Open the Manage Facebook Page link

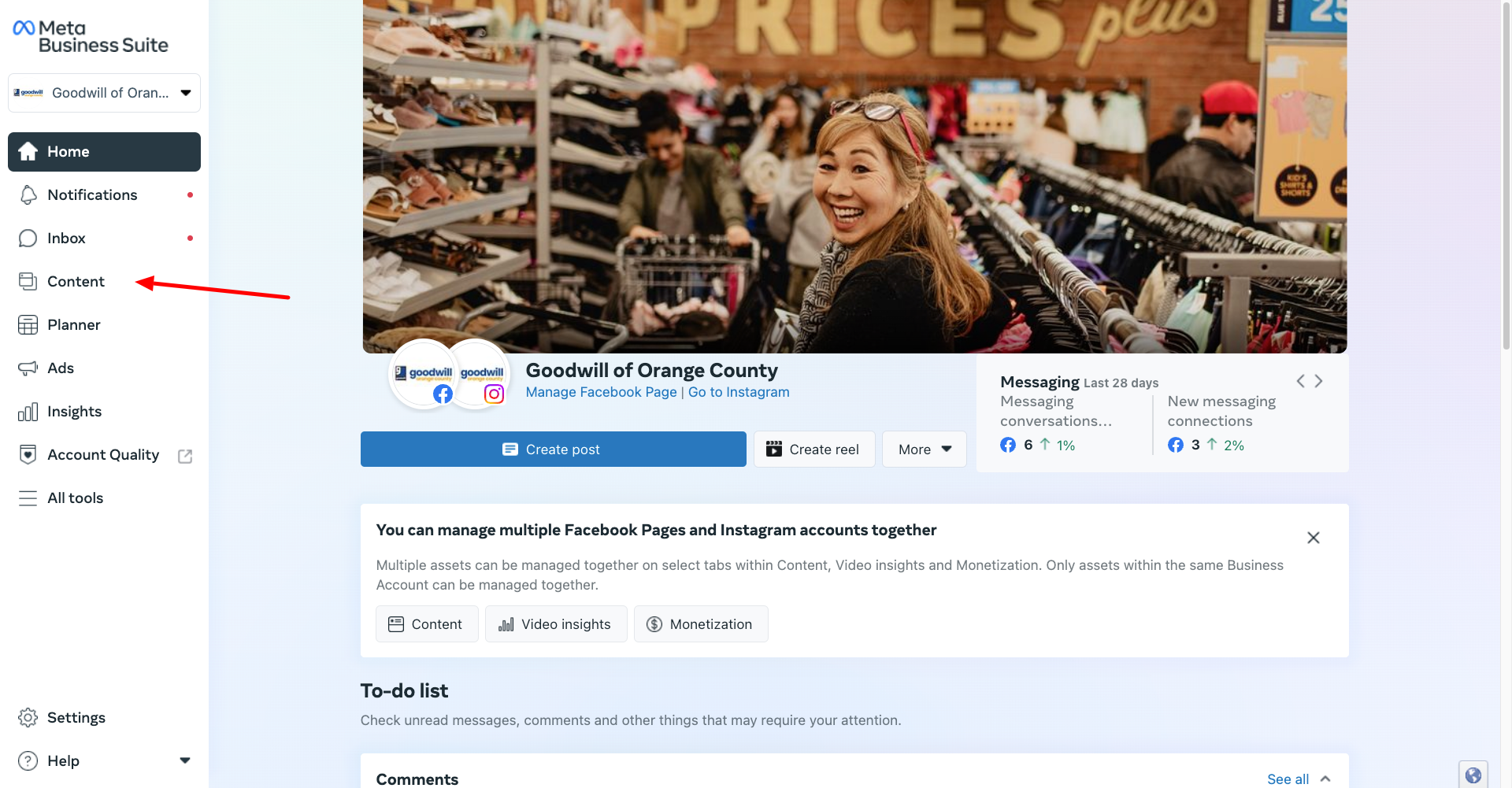pyautogui.click(x=601, y=392)
